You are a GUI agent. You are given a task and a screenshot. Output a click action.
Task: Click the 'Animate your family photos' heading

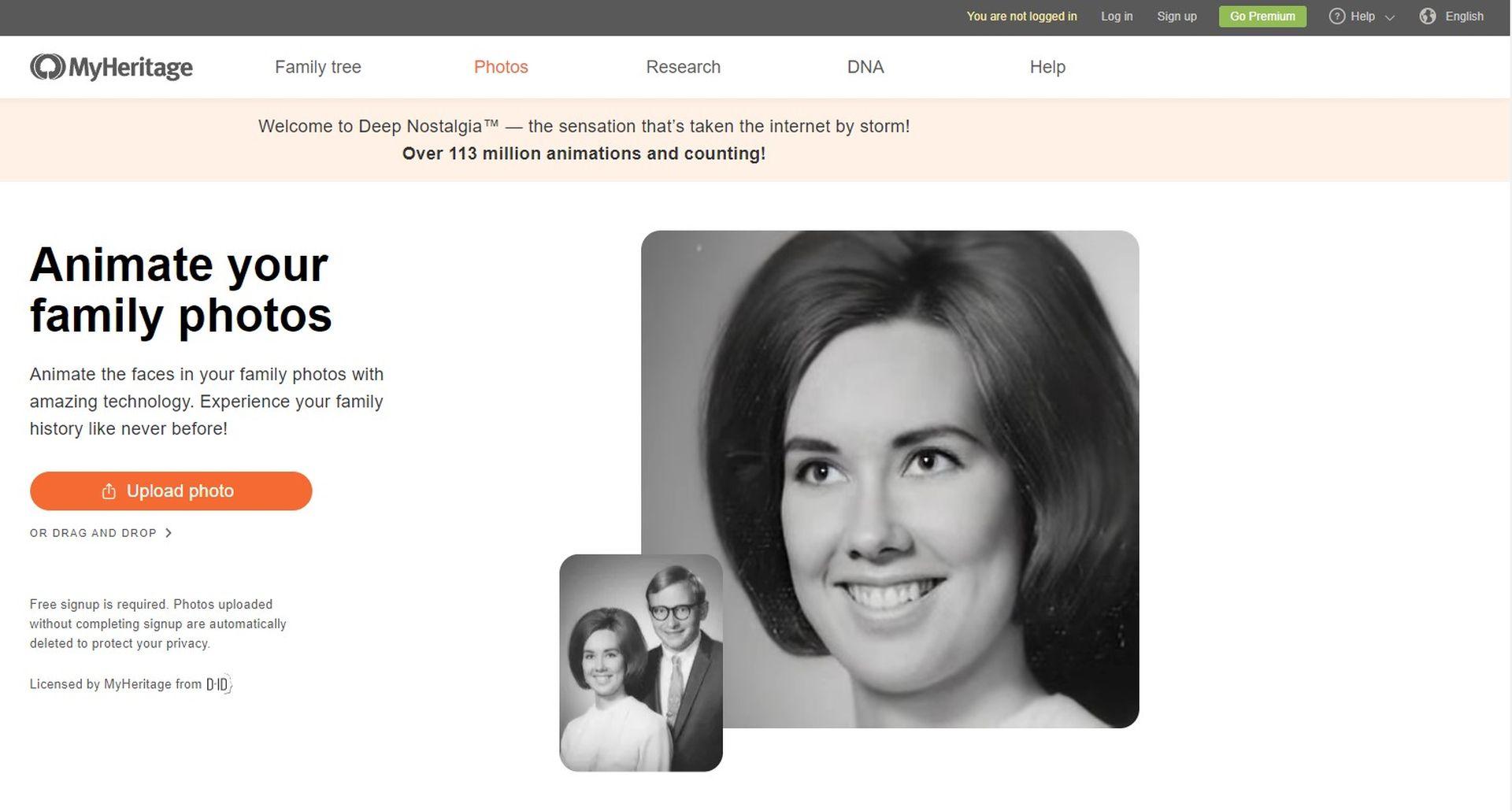pos(180,290)
